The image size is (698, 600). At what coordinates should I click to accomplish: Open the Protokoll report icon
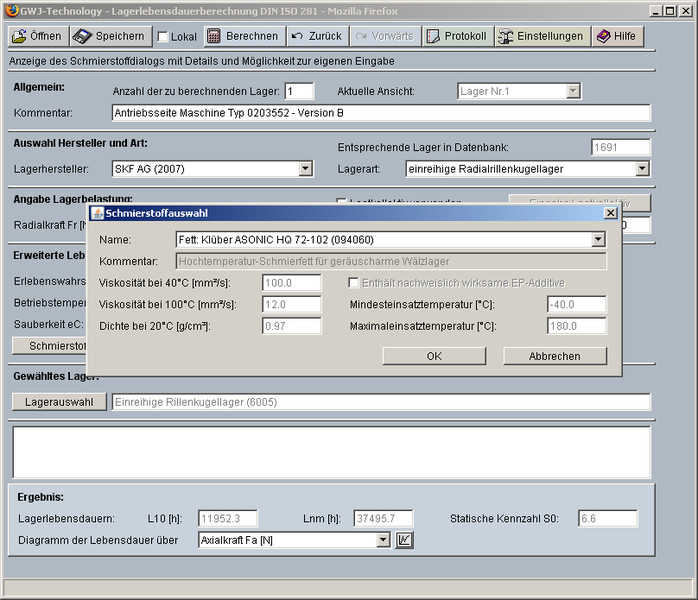(x=432, y=36)
